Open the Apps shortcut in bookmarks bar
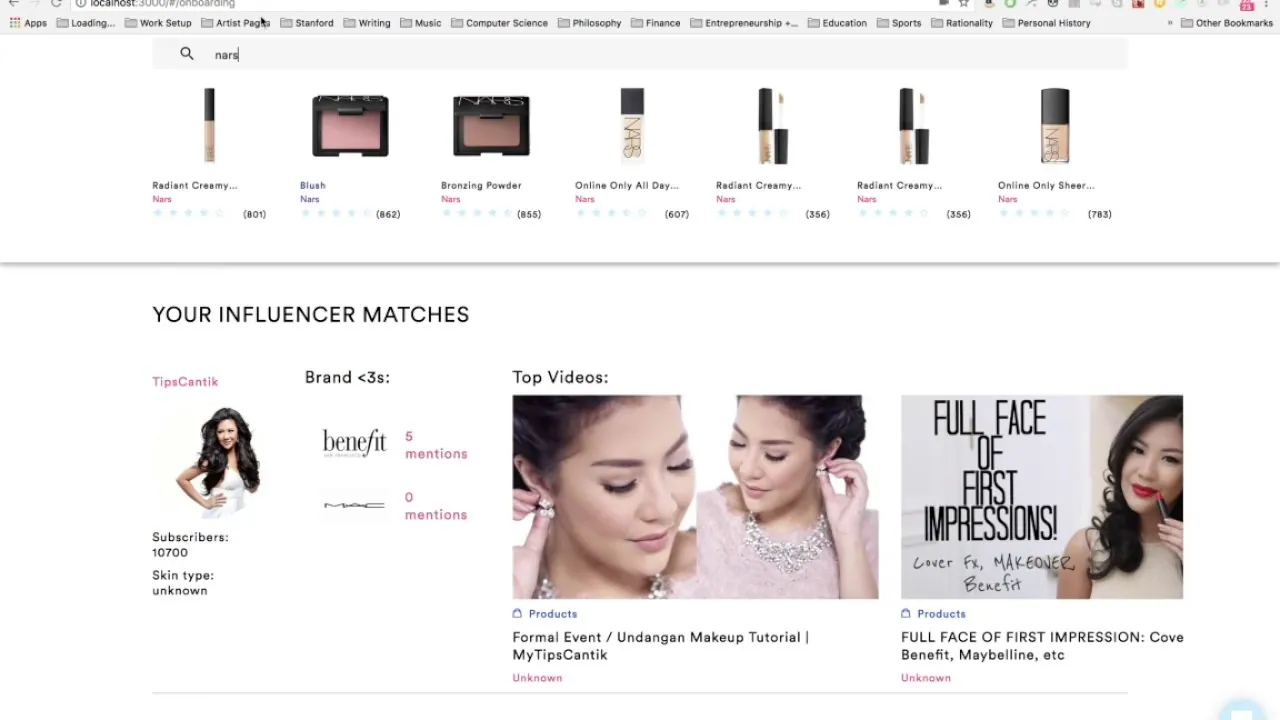 [28, 23]
